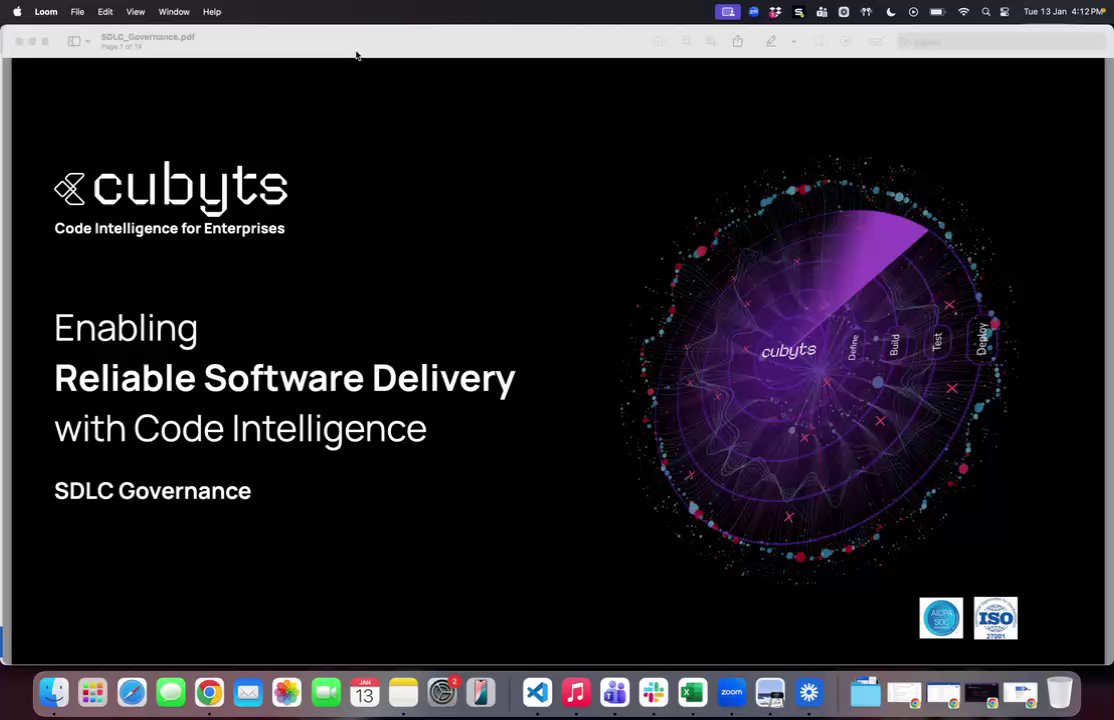The height and width of the screenshot is (720, 1114).
Task: Open Messages from the Dock
Action: (171, 692)
